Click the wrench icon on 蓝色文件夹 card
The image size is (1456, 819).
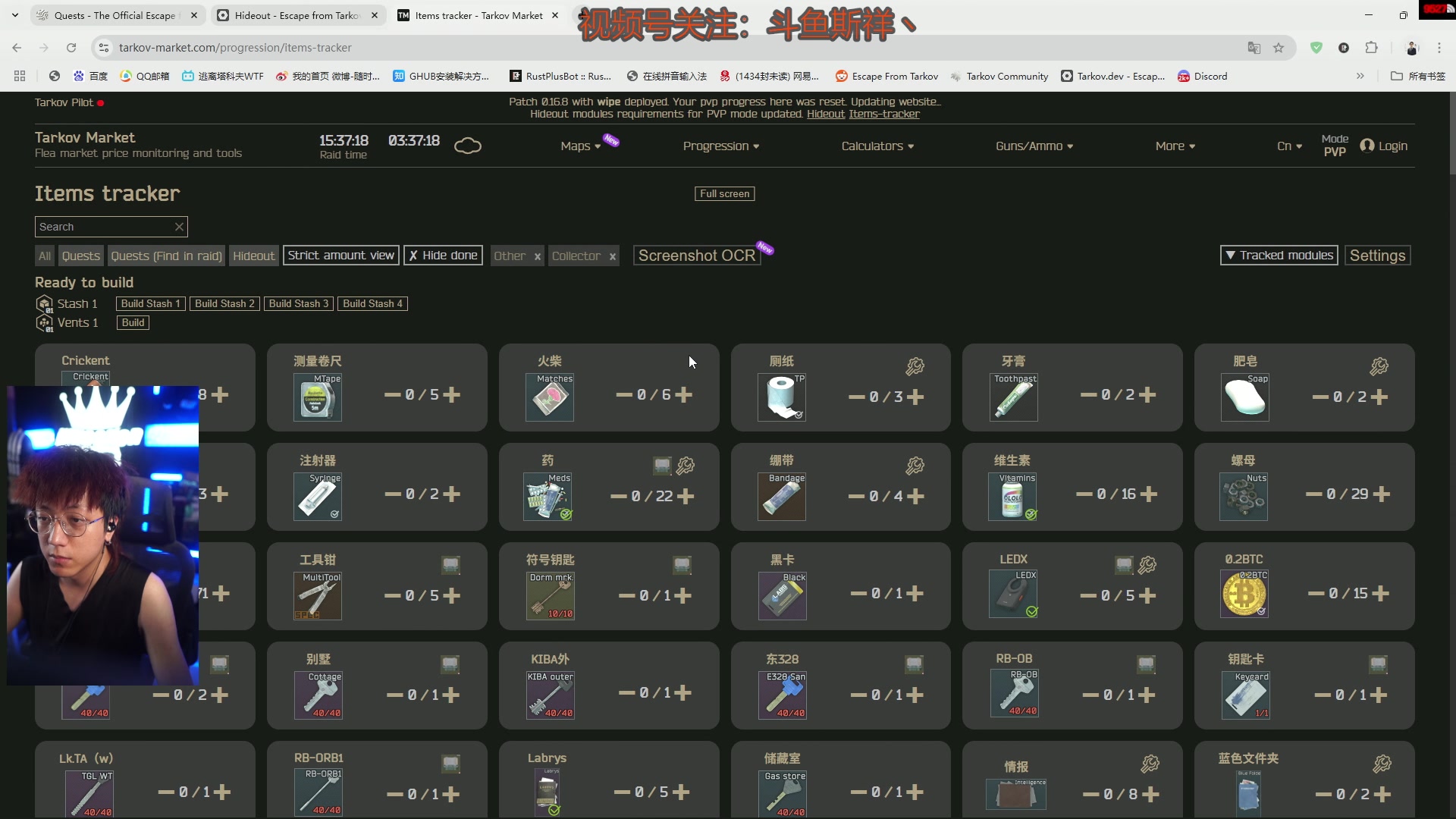[1382, 764]
